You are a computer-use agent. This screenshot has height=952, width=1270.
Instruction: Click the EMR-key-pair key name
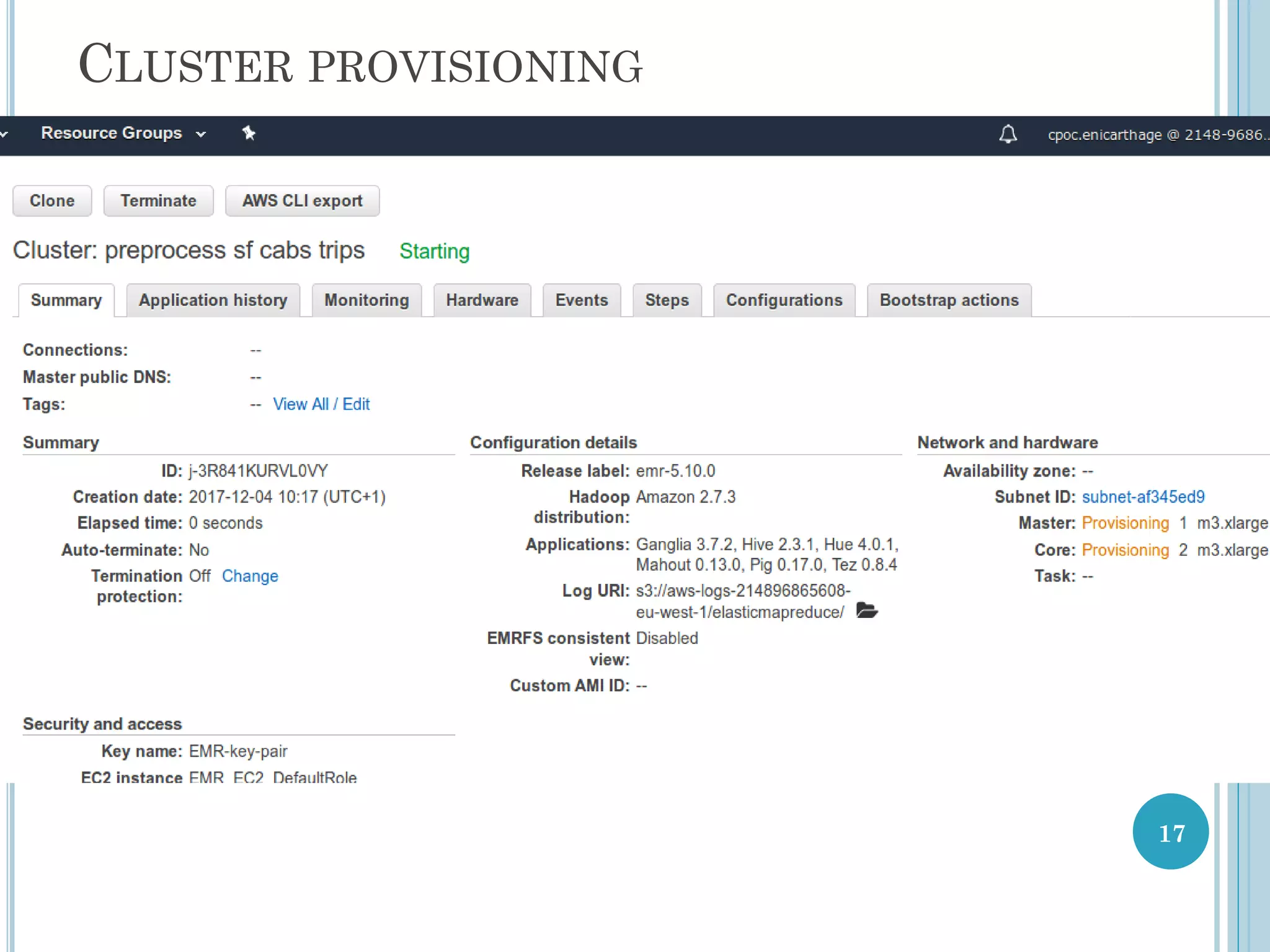click(x=238, y=751)
